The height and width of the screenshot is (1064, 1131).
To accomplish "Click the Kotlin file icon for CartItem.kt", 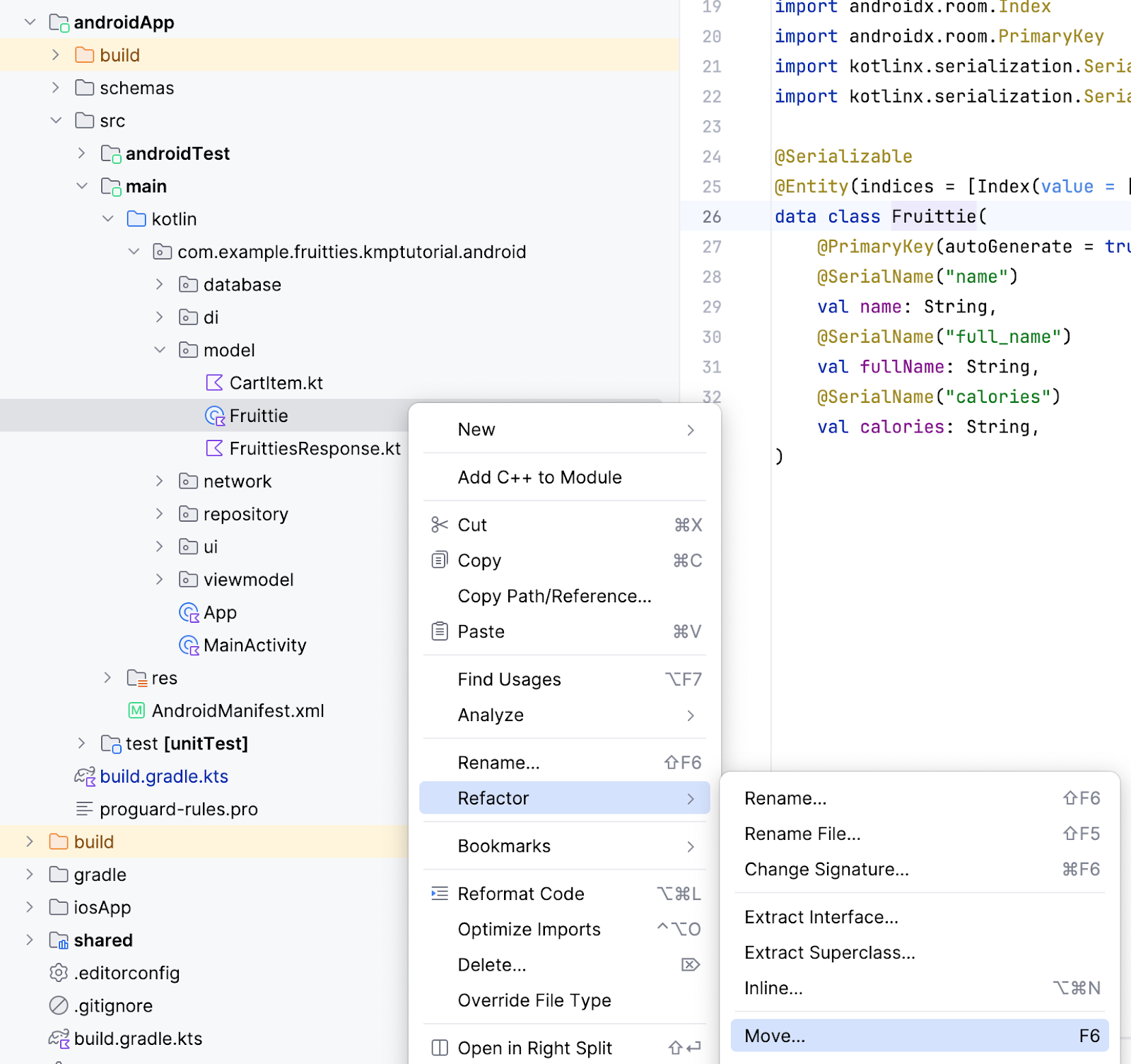I will (213, 382).
